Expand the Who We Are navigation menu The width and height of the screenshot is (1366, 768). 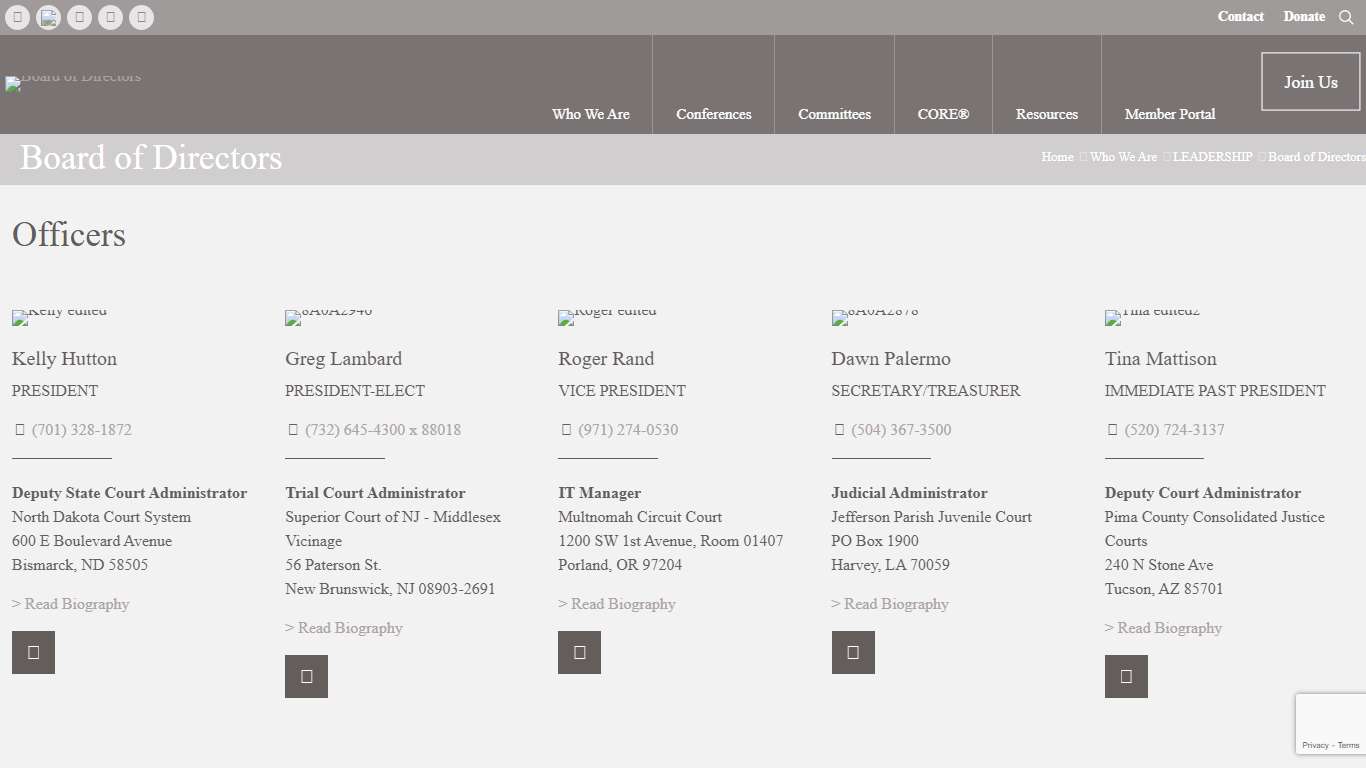click(590, 114)
